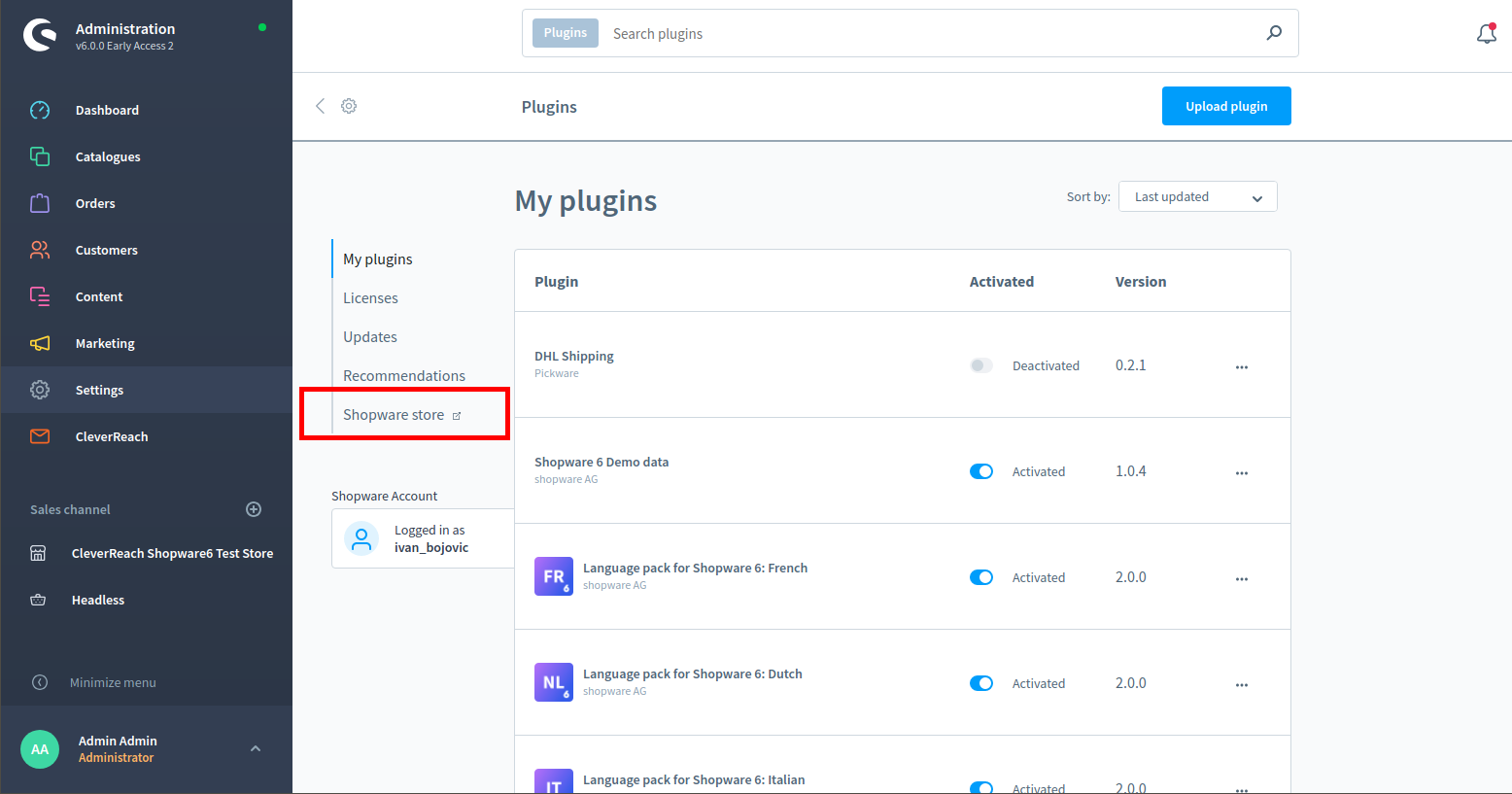Open the Catalogues icon in sidebar
The height and width of the screenshot is (794, 1512).
point(40,156)
